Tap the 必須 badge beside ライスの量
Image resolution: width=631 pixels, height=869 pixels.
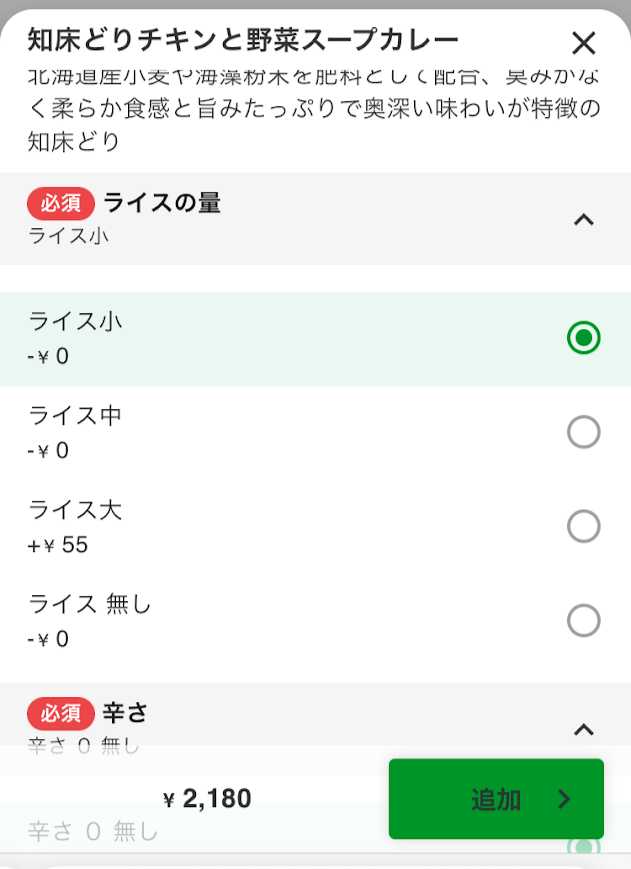[61, 204]
